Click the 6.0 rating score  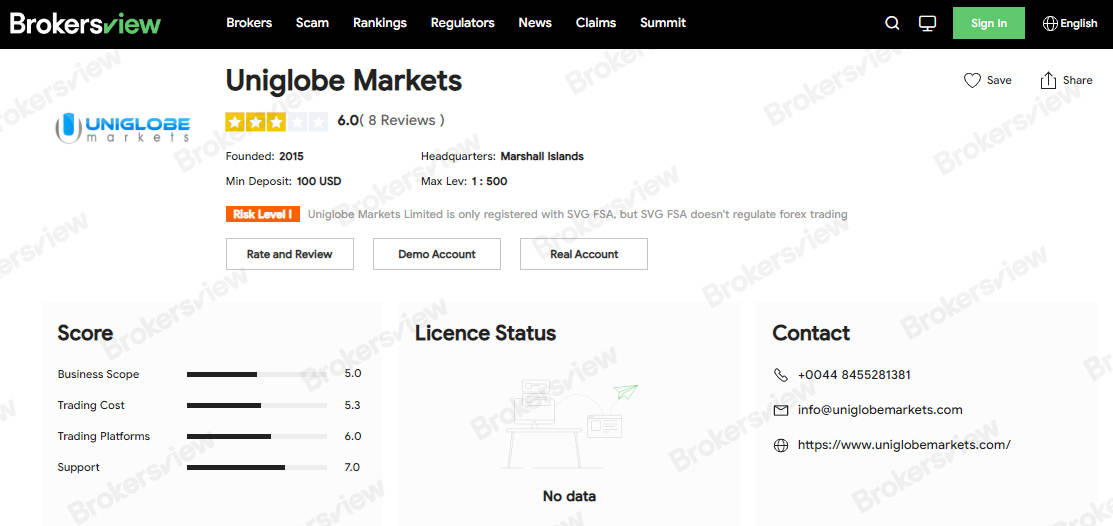click(348, 121)
